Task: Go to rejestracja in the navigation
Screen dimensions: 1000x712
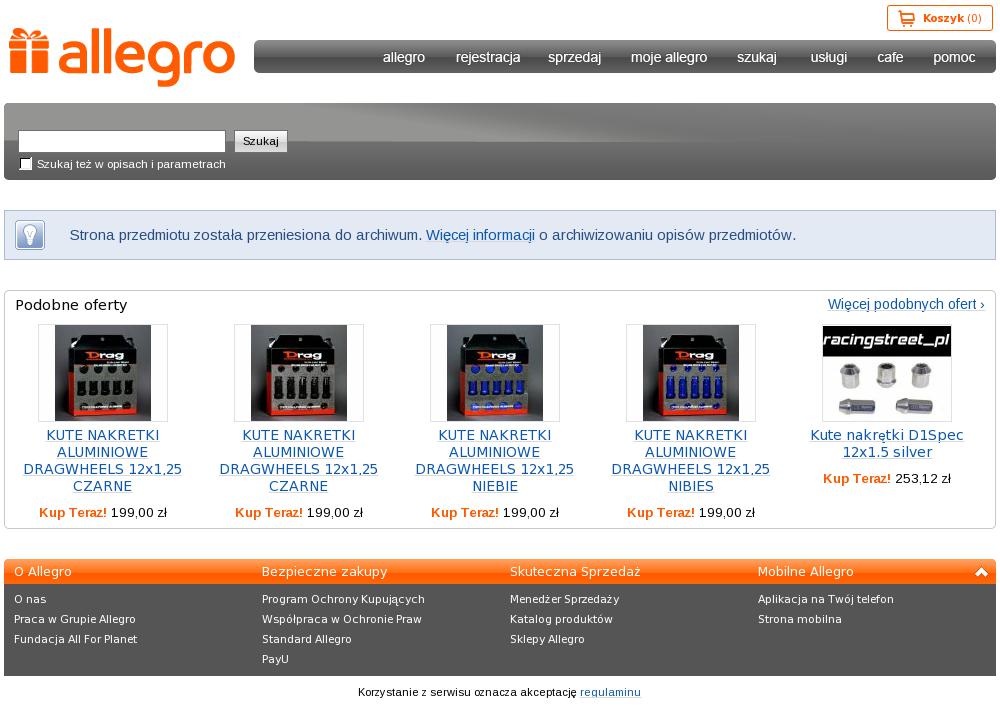Action: (x=488, y=57)
